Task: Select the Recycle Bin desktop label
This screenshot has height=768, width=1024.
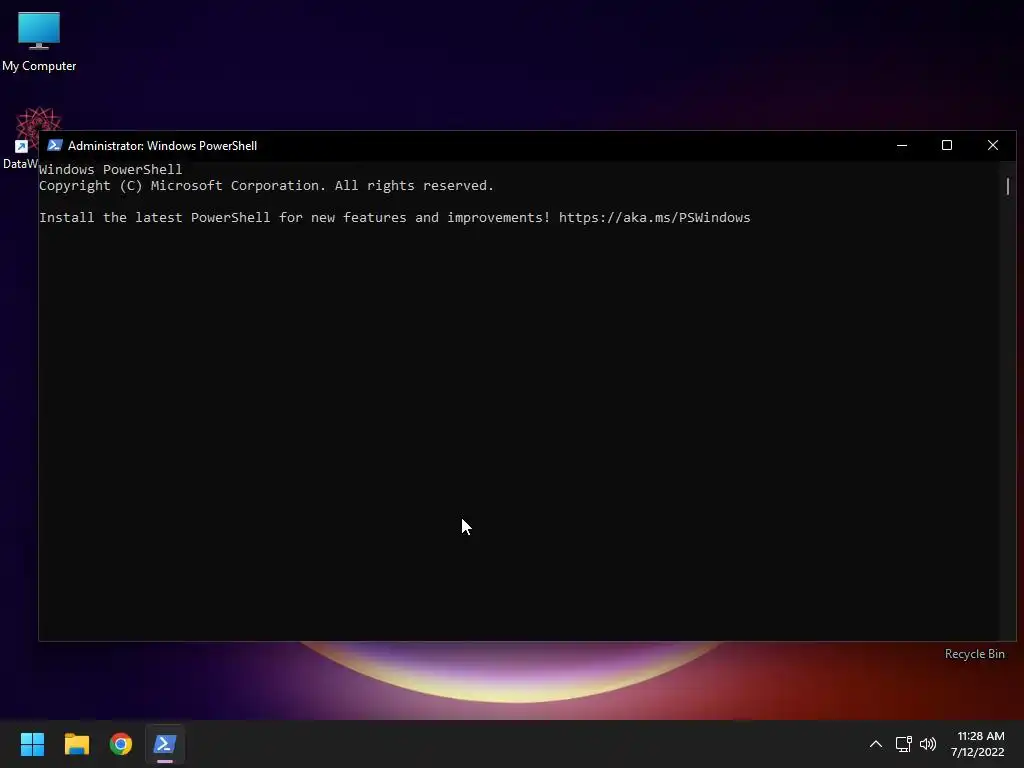Action: pos(974,654)
